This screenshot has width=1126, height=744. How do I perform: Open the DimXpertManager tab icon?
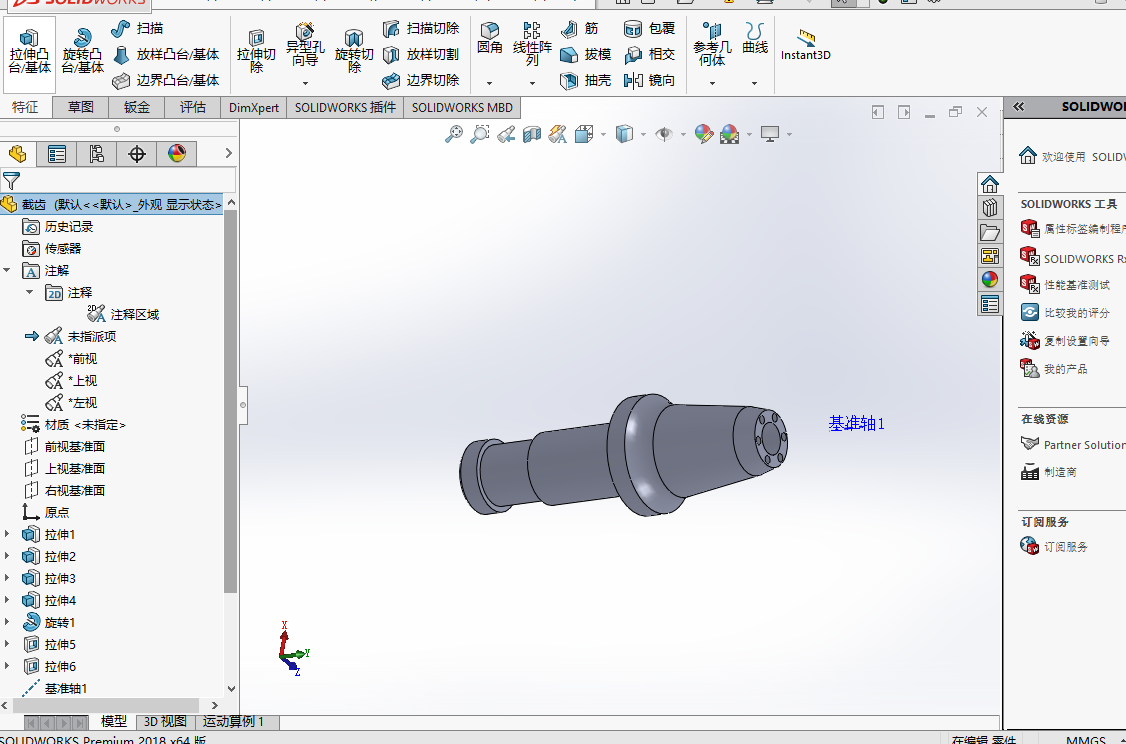point(136,154)
